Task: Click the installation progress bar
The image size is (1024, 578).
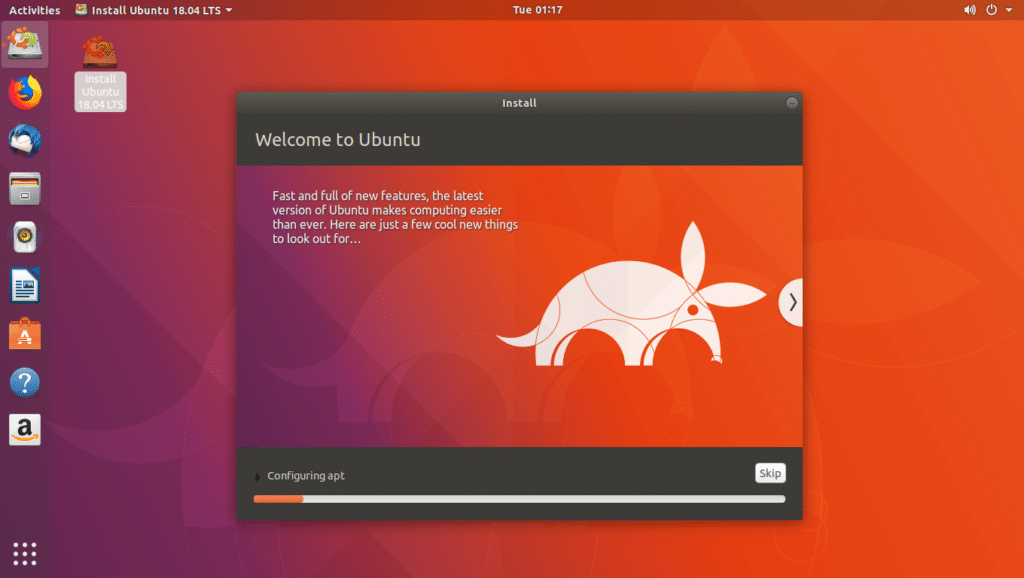Action: click(x=519, y=498)
